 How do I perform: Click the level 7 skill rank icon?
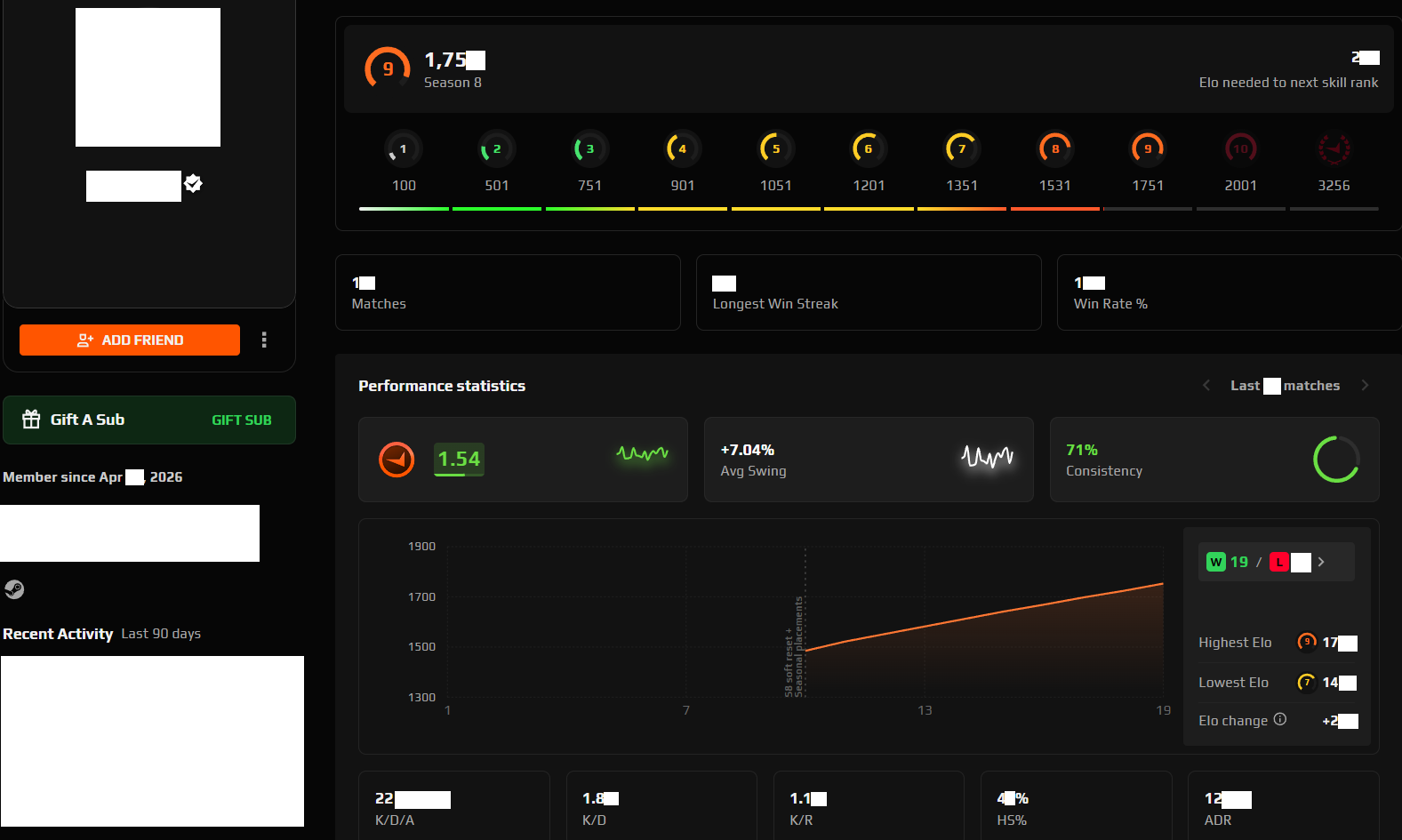[961, 149]
